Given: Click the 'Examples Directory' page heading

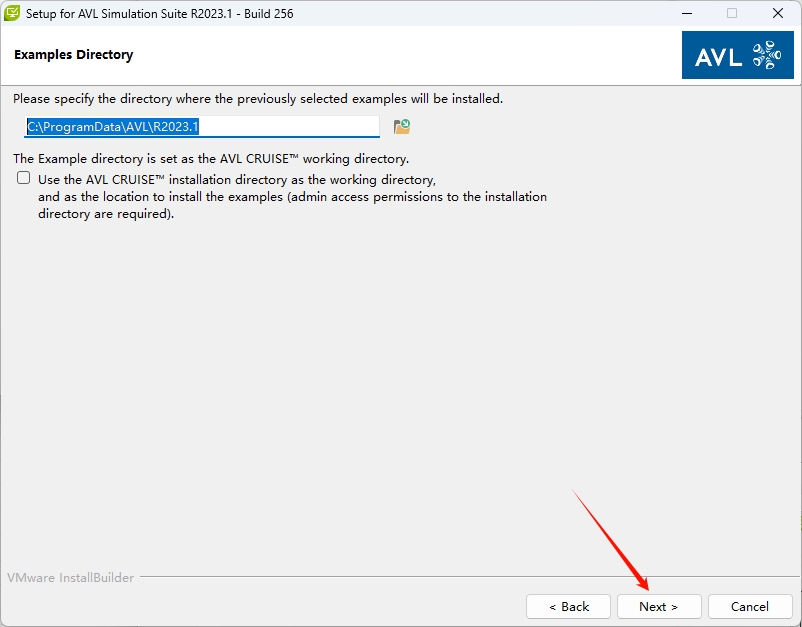Looking at the screenshot, I should coord(73,55).
